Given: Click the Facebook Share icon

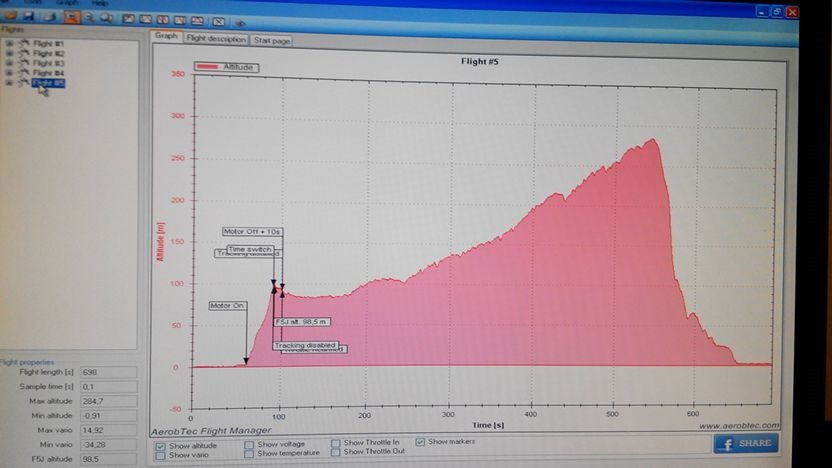Looking at the screenshot, I should point(743,443).
